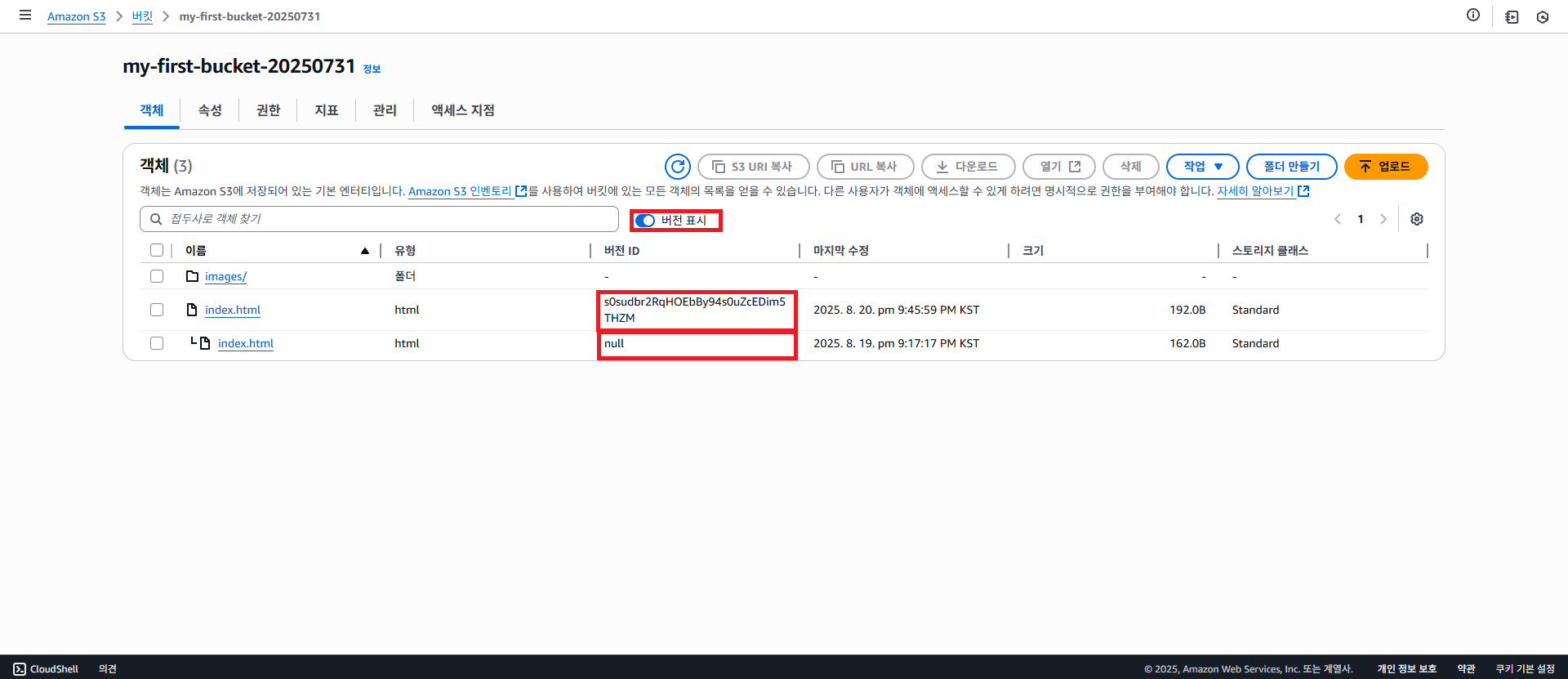
Task: Open the Amazon S3 인벤토리 link
Action: (x=467, y=191)
